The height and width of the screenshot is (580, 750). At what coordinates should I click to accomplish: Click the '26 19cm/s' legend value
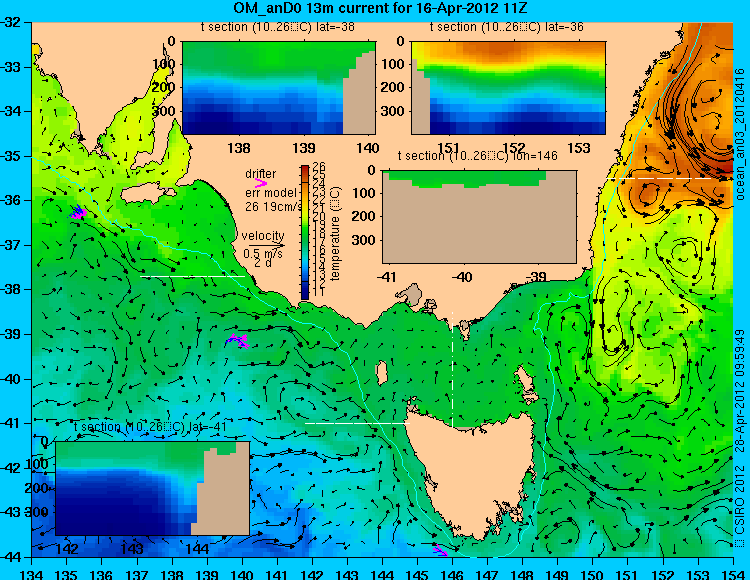(x=273, y=207)
